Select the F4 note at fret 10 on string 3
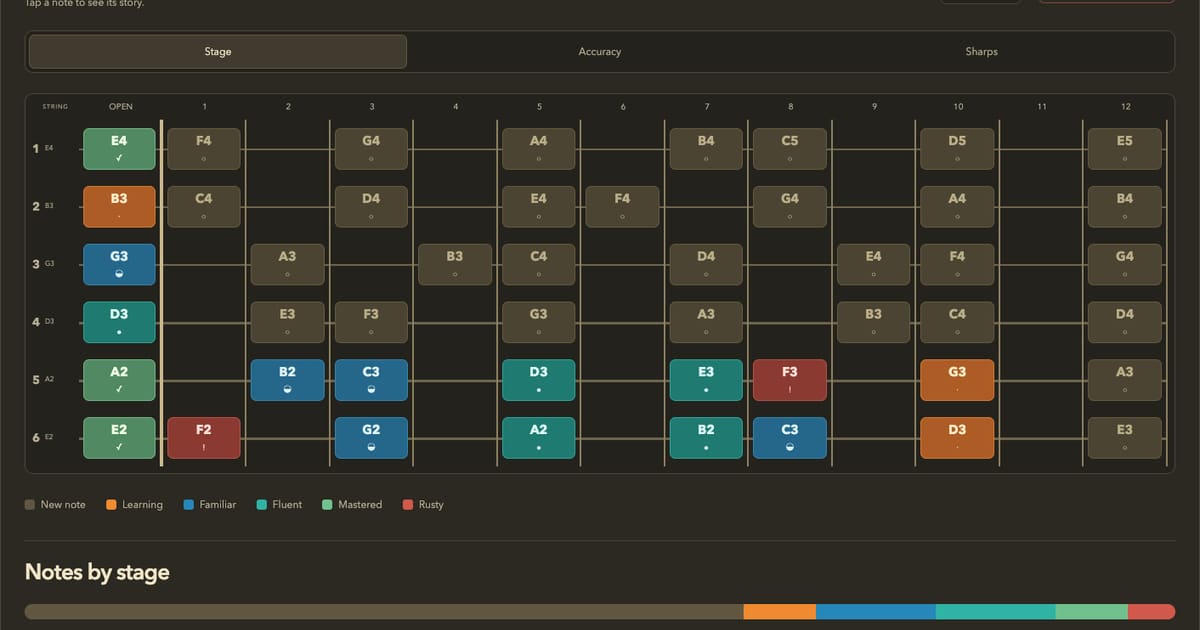The image size is (1200, 630). 957,265
